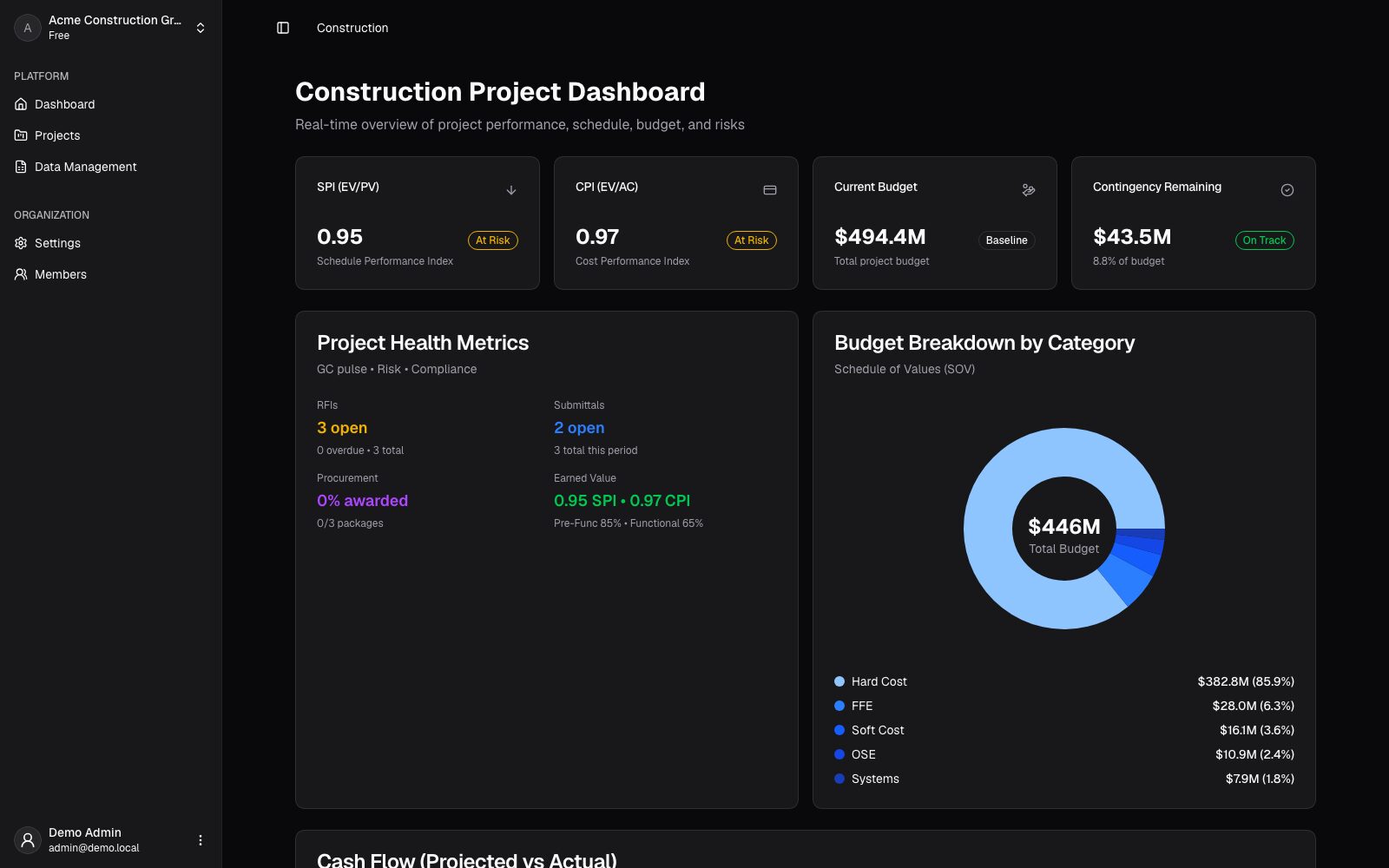
Task: Click the "8.8% of budget" text
Action: pos(1129,261)
